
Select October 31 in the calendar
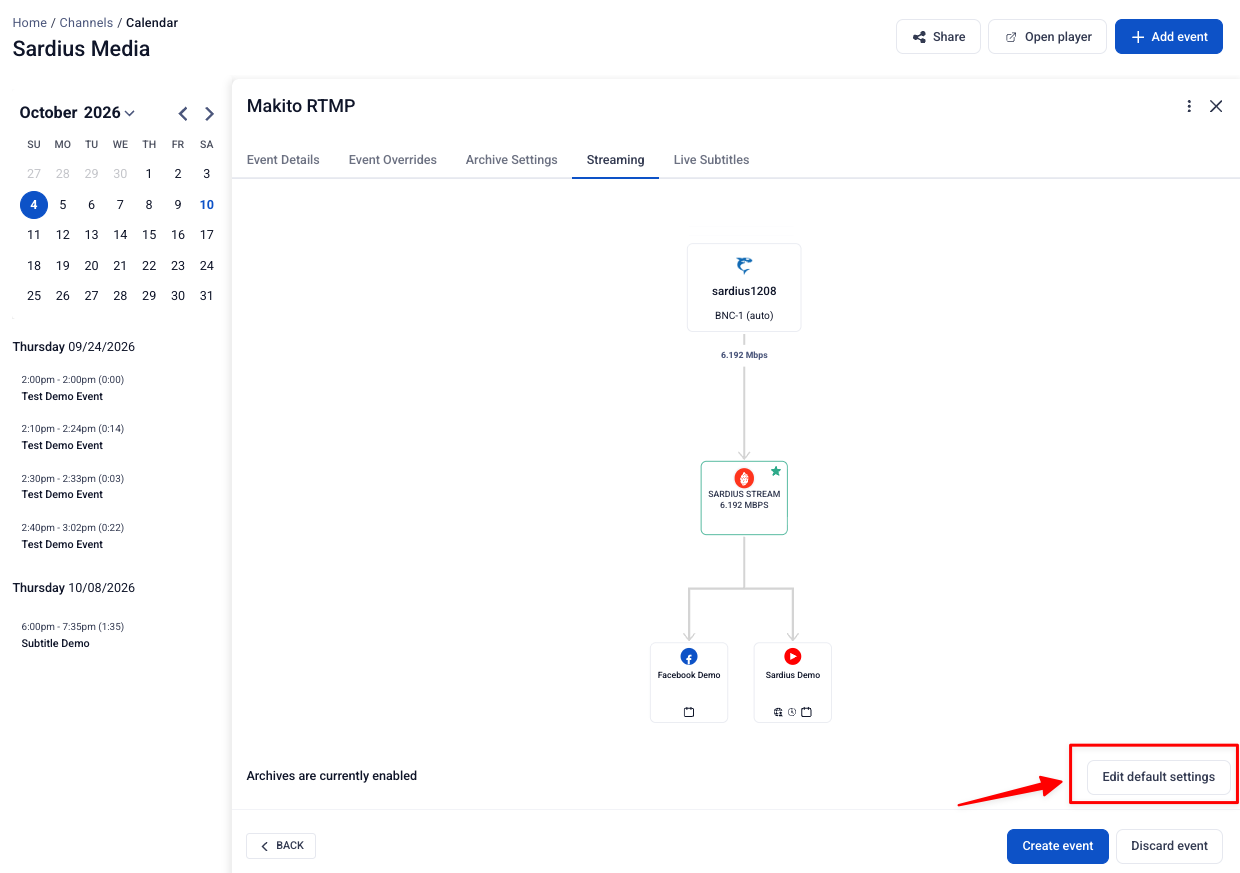pos(207,296)
